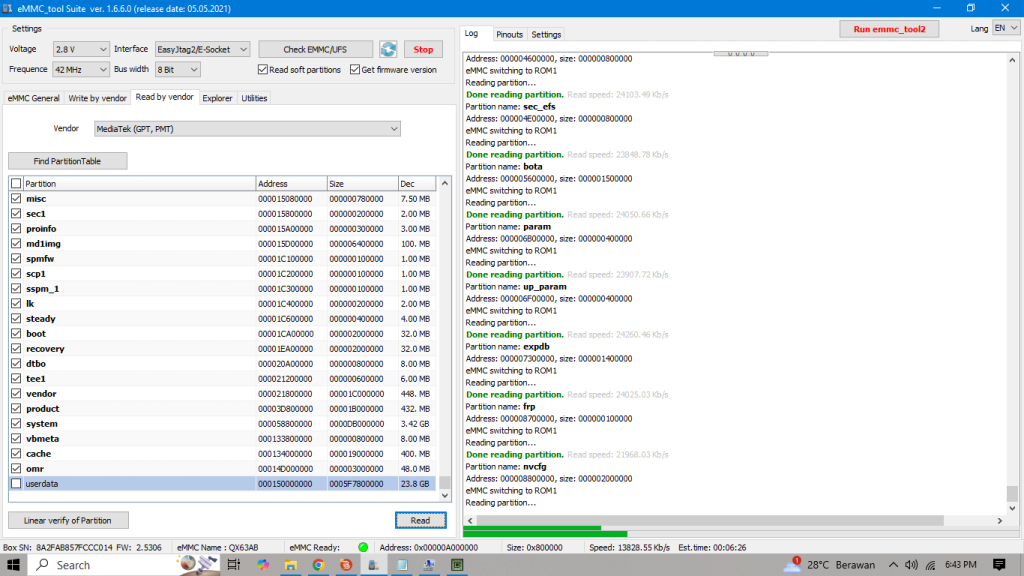Click the refresh icon beside Check EMMC/UFS
Screen dimensions: 1024x576
pyautogui.click(x=389, y=48)
